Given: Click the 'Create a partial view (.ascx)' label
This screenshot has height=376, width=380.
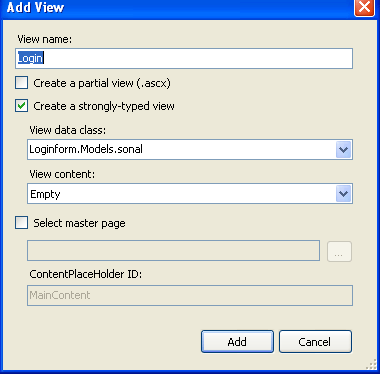Looking at the screenshot, I should pos(102,83).
